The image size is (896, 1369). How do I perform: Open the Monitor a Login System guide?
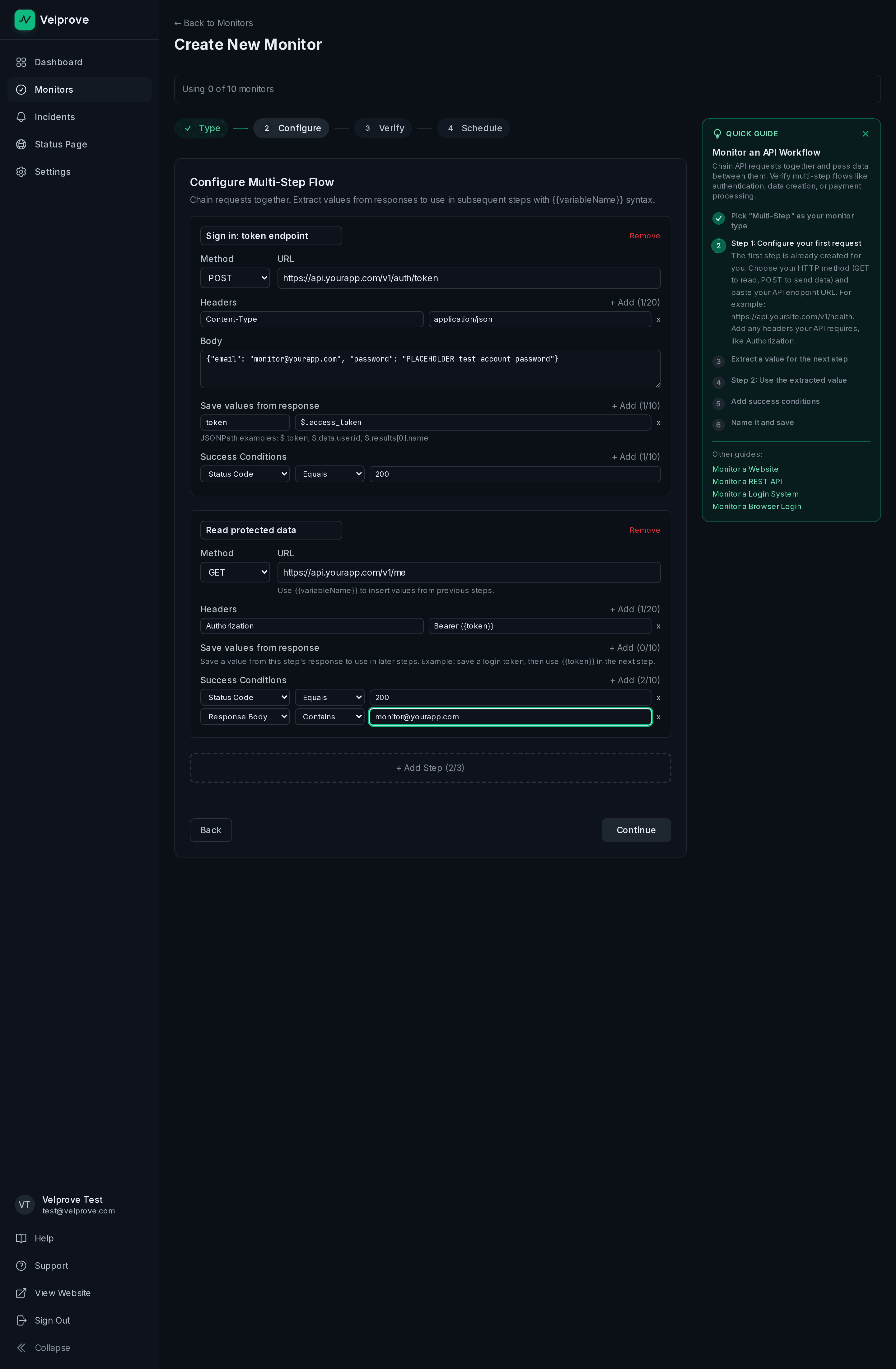click(755, 494)
